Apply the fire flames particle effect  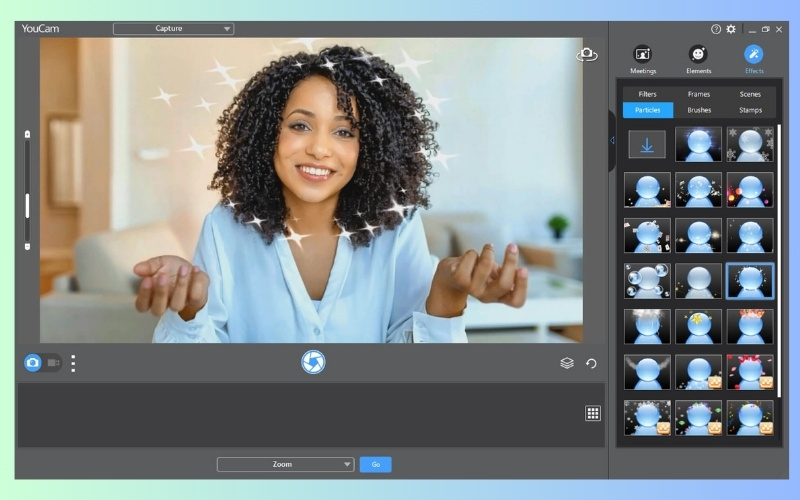click(750, 327)
